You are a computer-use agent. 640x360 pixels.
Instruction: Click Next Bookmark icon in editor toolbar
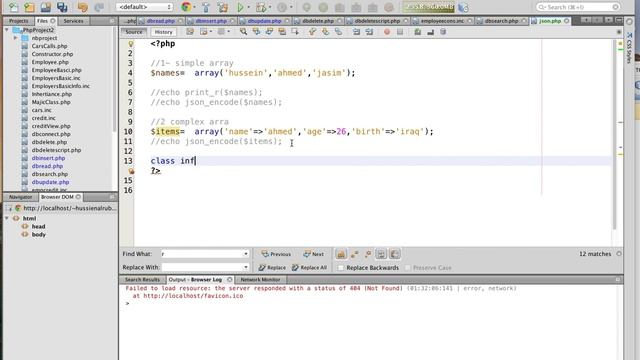click(325, 31)
